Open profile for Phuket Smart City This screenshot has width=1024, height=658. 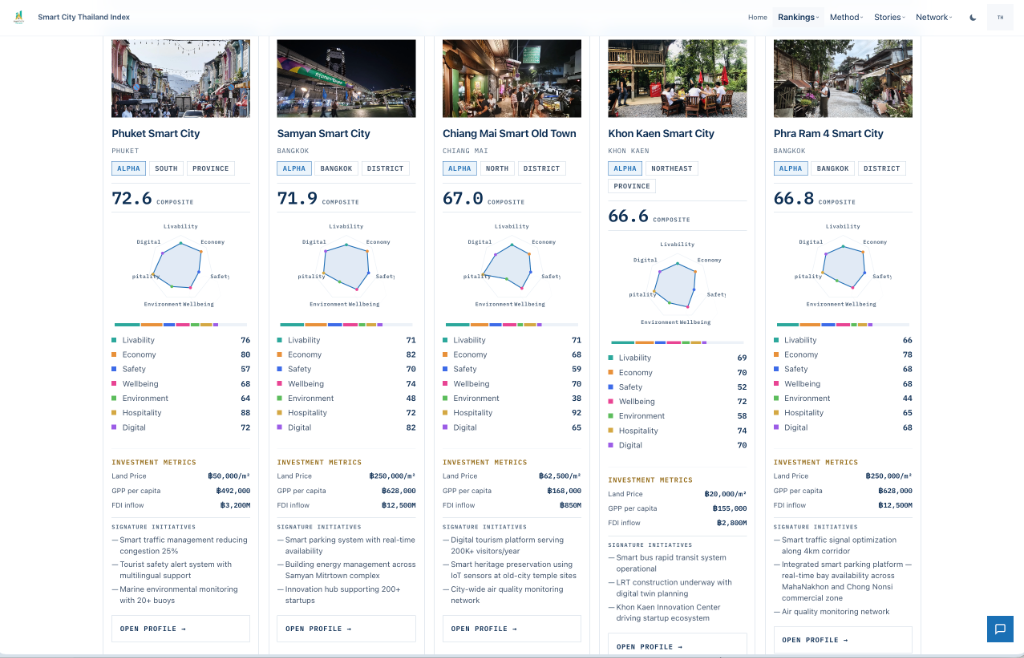(180, 629)
